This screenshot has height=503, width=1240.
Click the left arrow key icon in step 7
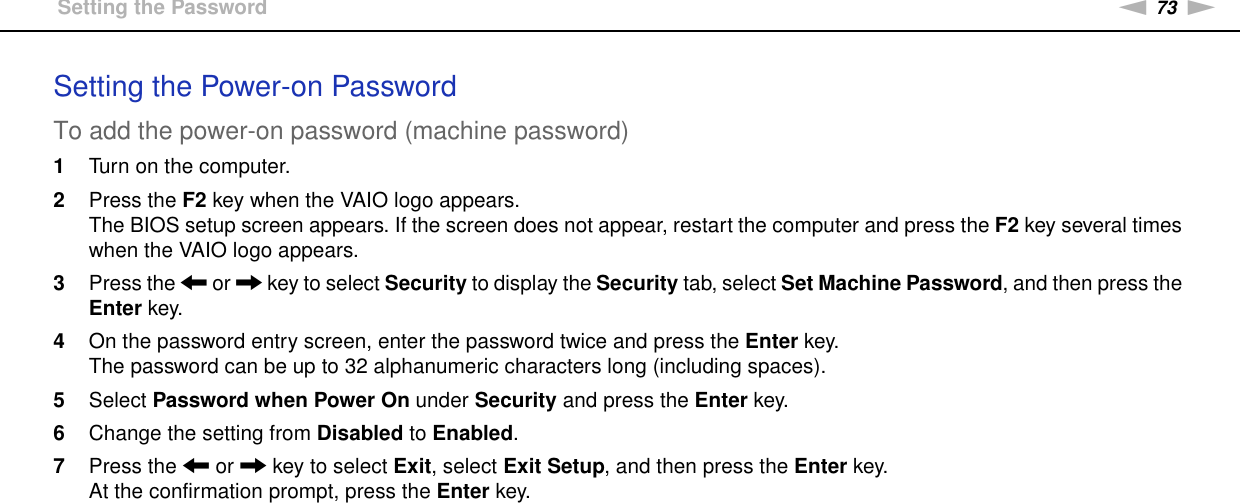194,467
